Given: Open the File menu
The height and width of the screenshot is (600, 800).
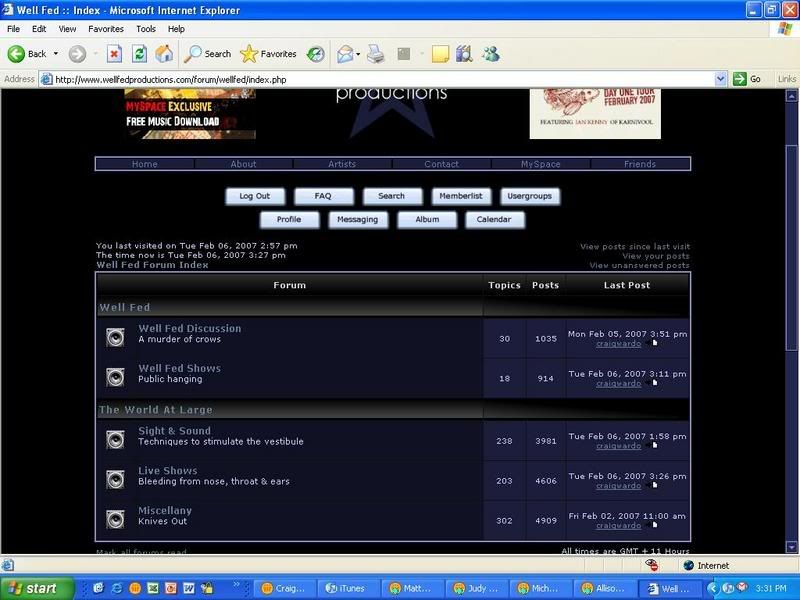Looking at the screenshot, I should (x=13, y=29).
